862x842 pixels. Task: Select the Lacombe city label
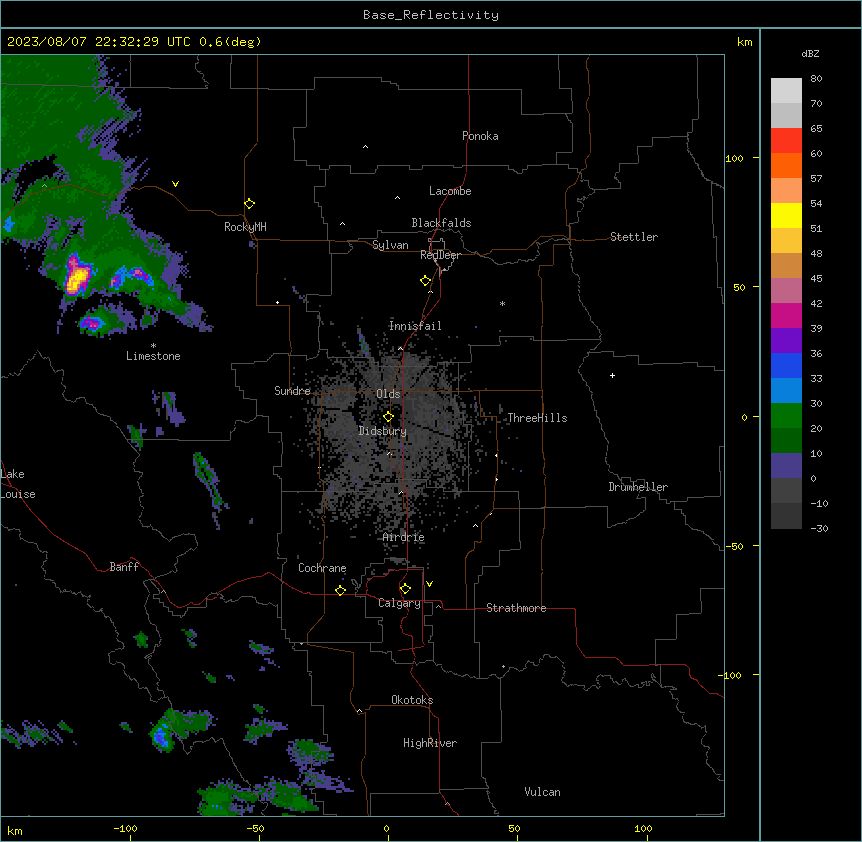pos(450,191)
